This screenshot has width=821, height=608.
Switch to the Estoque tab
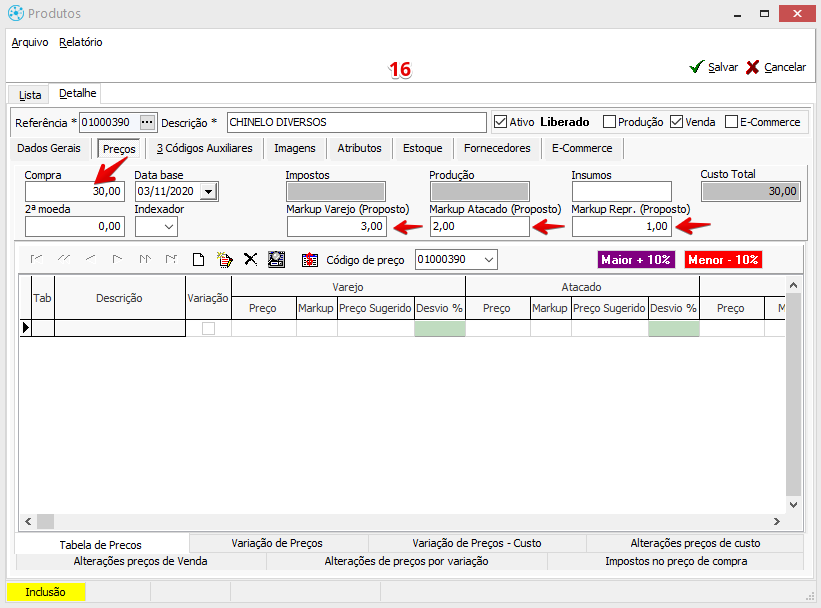[x=422, y=148]
